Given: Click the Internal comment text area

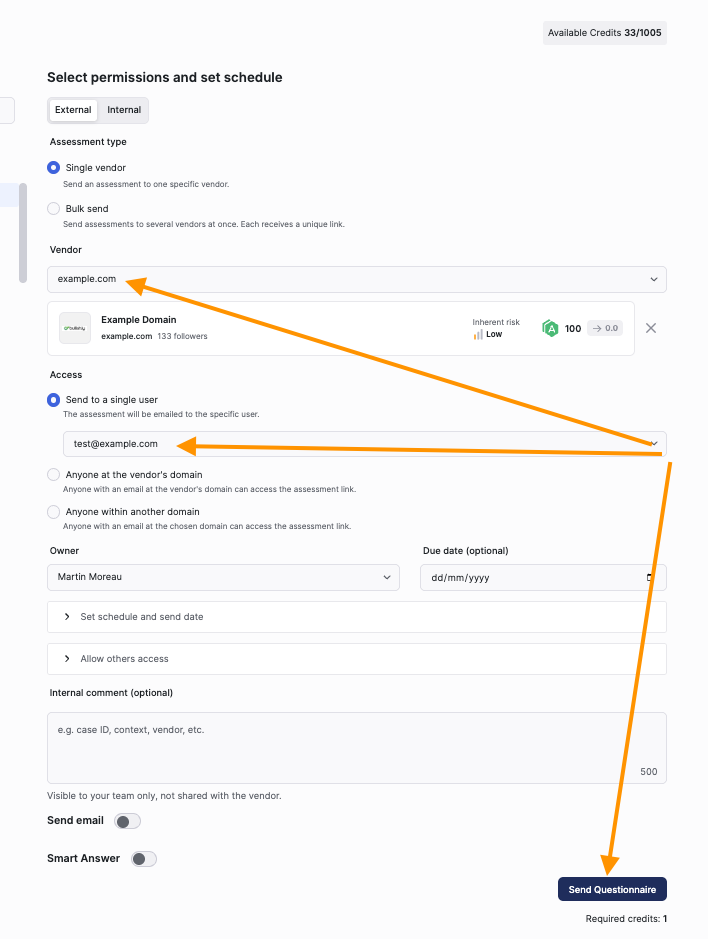Looking at the screenshot, I should [357, 747].
